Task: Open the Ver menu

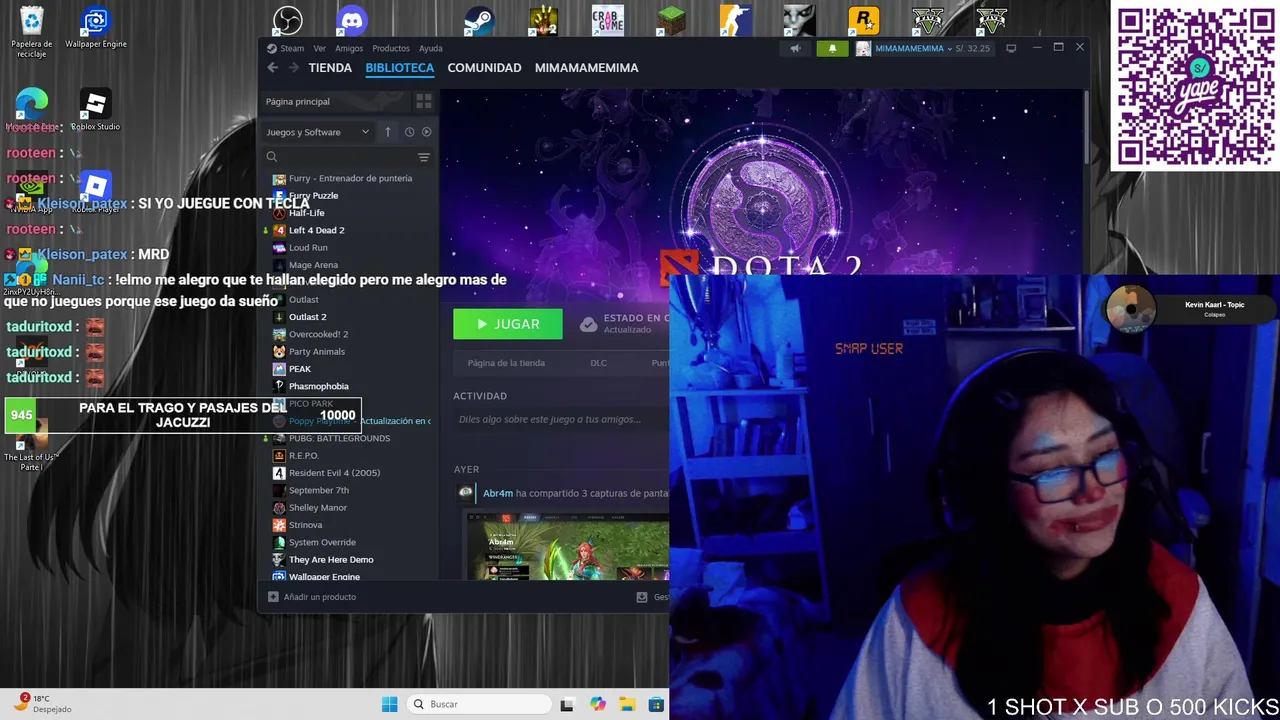Action: [319, 48]
